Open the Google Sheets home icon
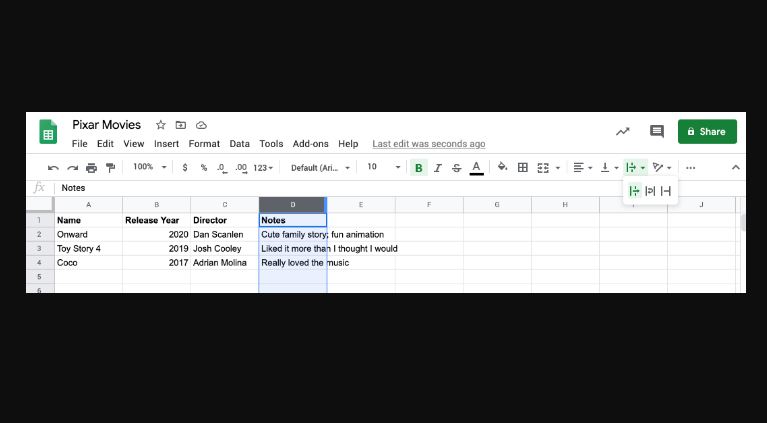 click(48, 132)
